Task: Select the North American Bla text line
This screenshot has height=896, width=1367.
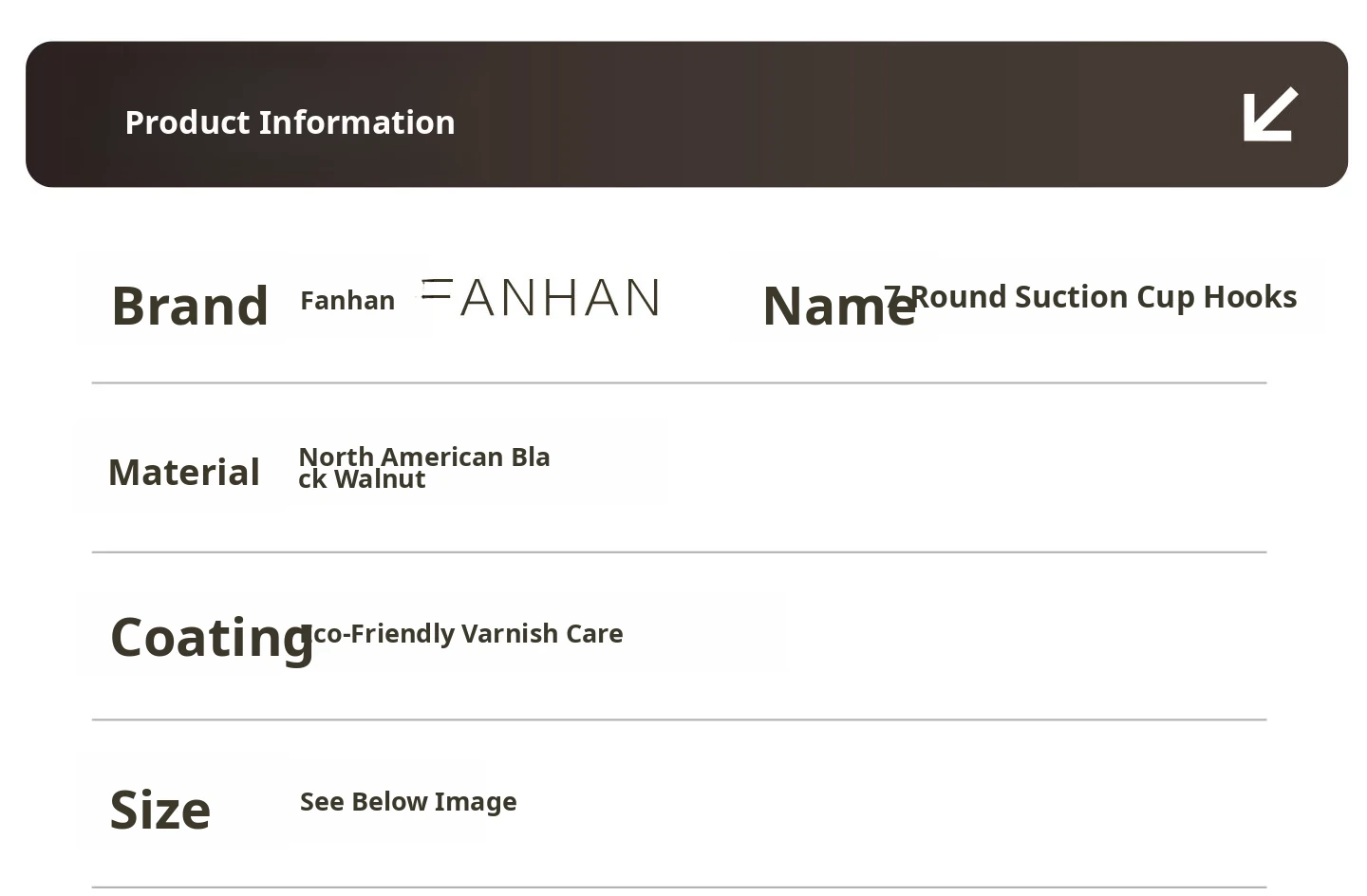Action: tap(424, 457)
